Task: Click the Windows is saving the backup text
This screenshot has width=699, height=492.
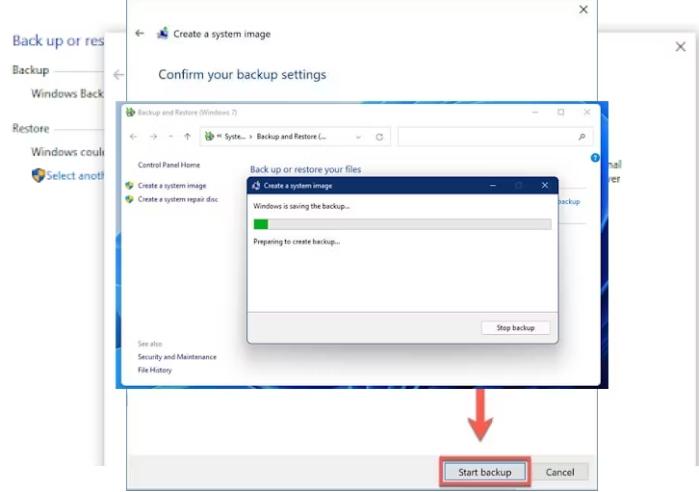Action: click(x=301, y=206)
